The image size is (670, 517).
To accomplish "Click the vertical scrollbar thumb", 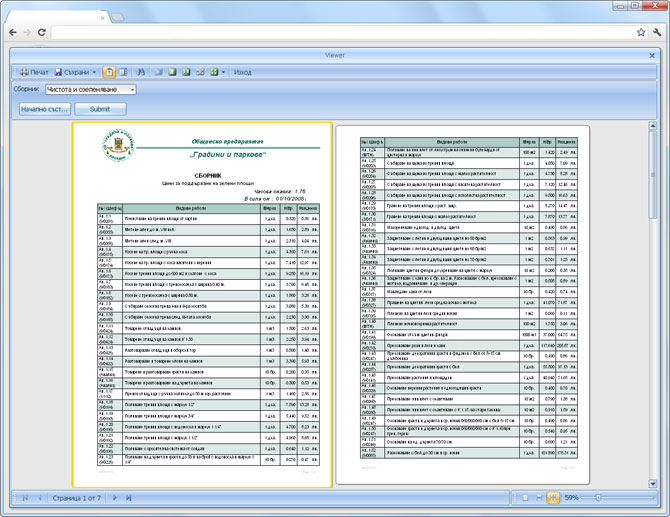I will tap(652, 175).
